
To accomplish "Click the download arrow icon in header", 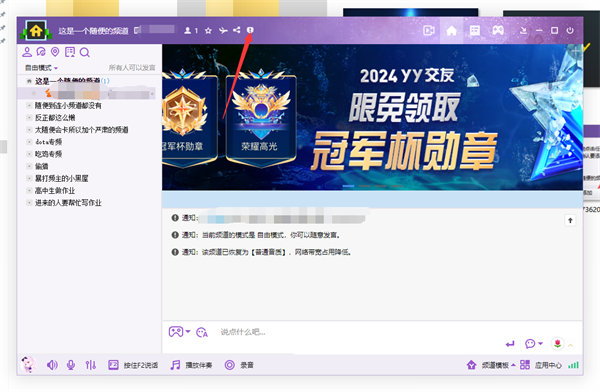I will click(523, 30).
